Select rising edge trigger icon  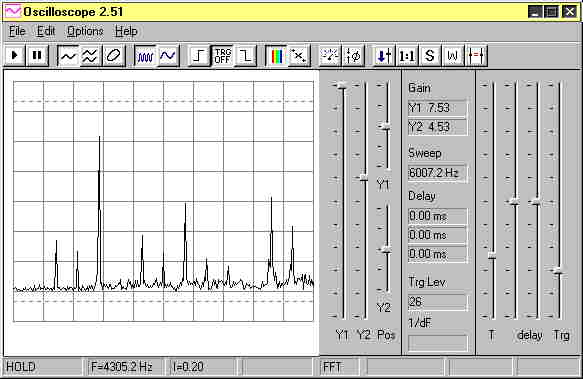point(199,56)
